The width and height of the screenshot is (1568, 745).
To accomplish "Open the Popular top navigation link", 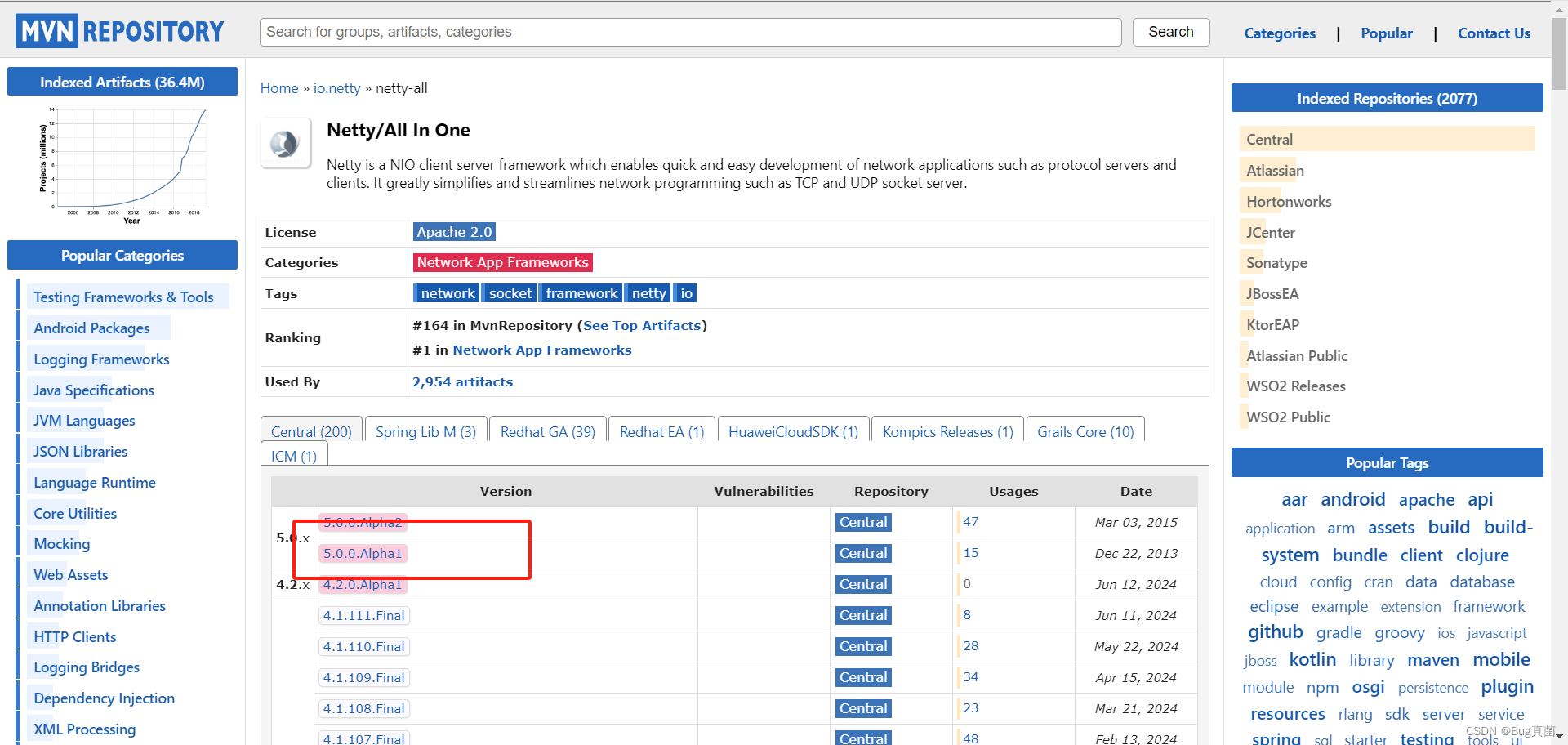I will pyautogui.click(x=1387, y=33).
